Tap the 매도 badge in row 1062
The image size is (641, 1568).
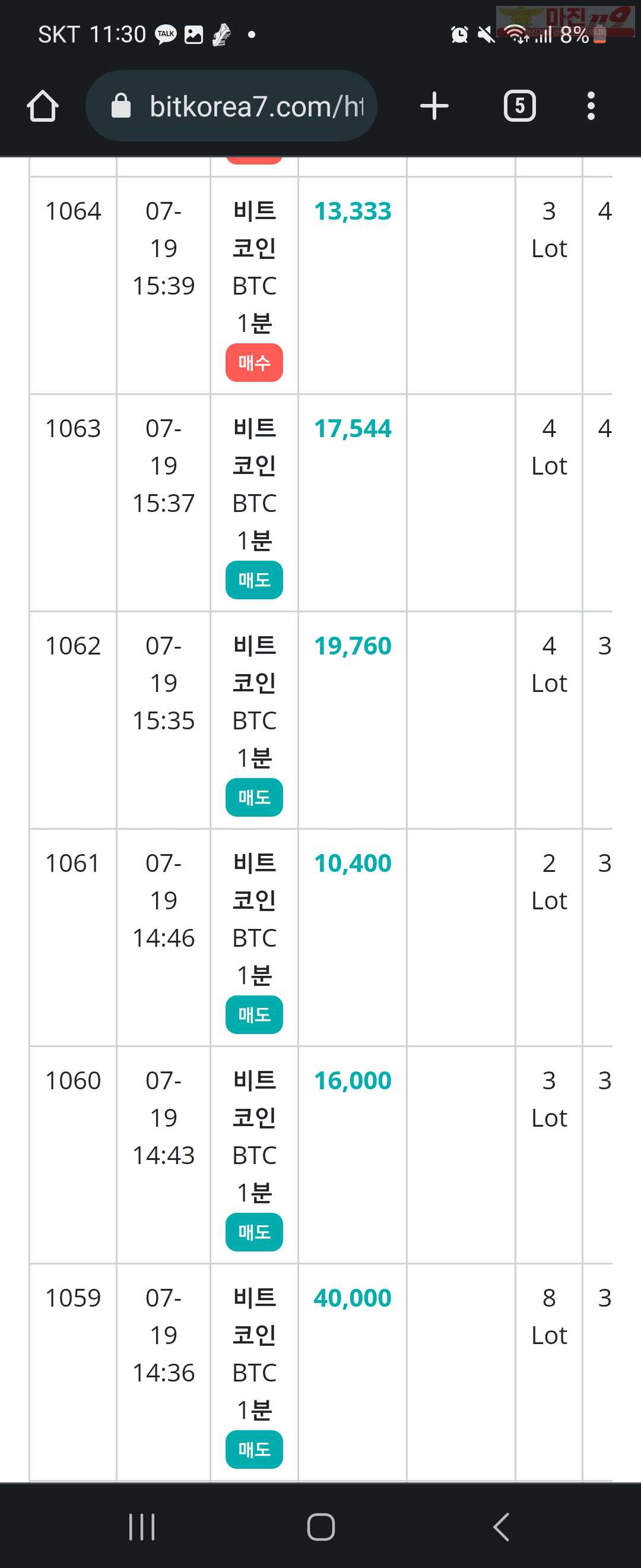pyautogui.click(x=254, y=798)
